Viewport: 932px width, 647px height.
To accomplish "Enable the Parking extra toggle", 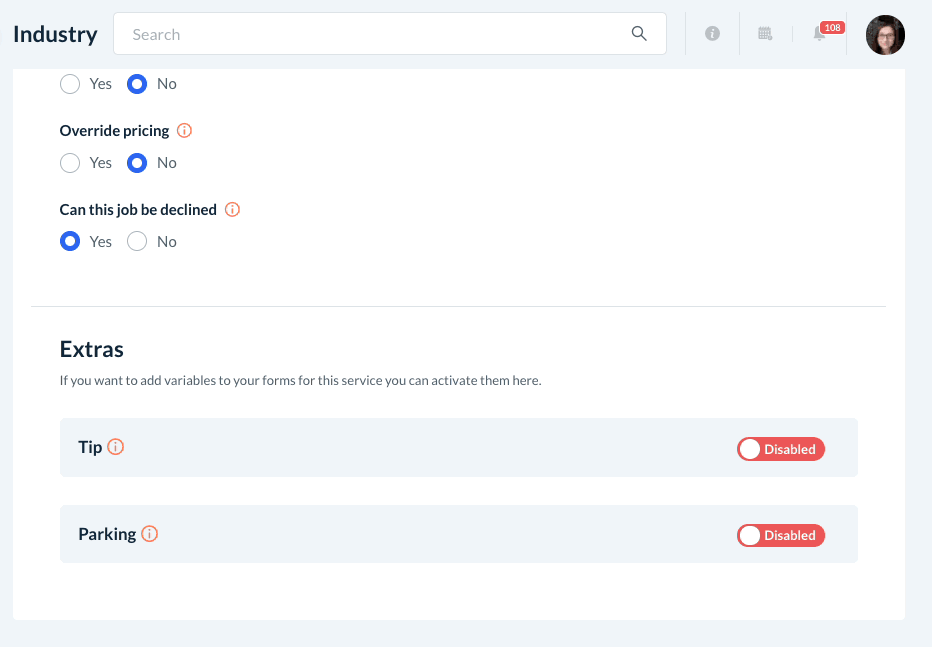I will (781, 536).
